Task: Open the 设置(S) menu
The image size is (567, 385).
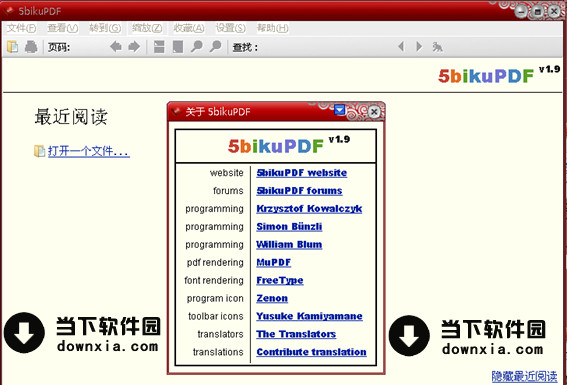Action: [231, 28]
